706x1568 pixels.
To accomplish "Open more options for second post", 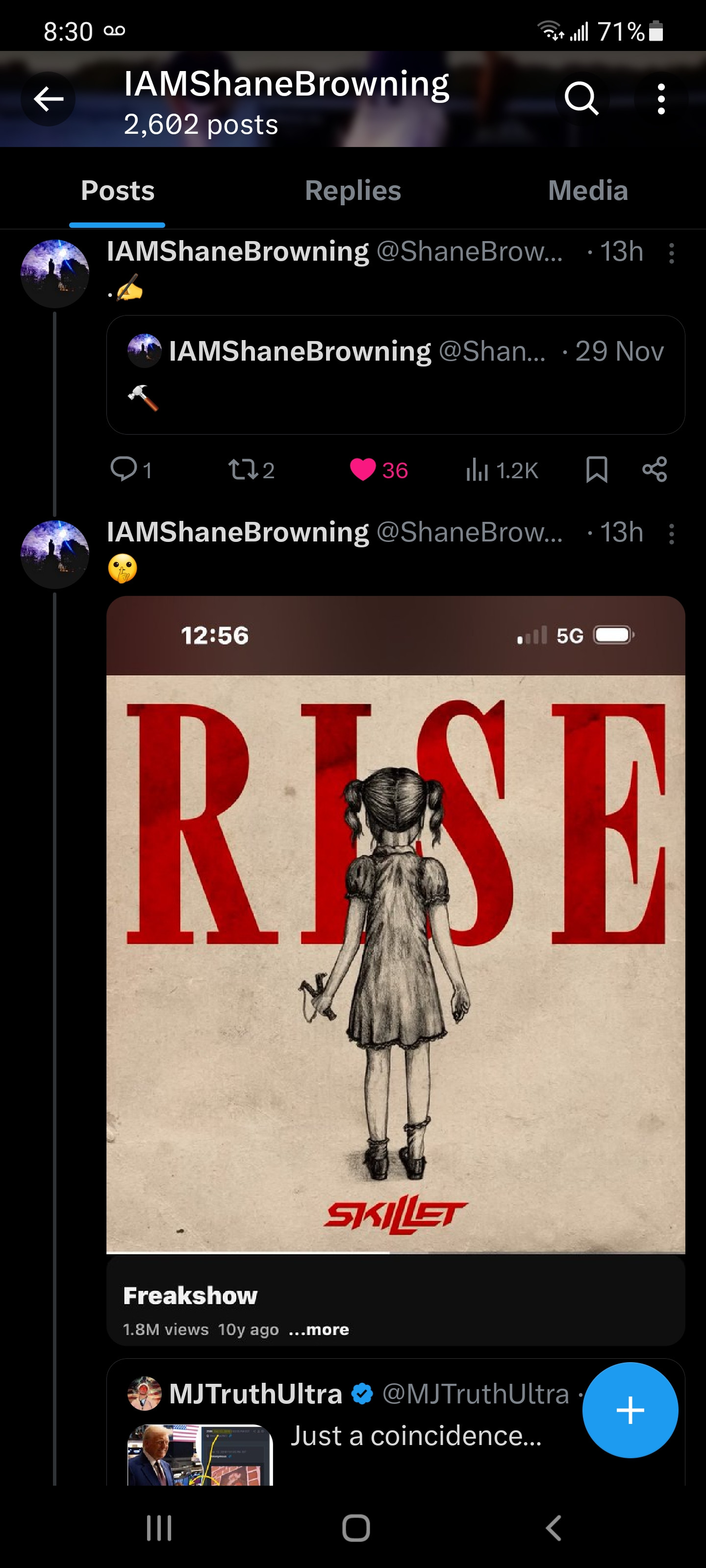I will pos(671,534).
